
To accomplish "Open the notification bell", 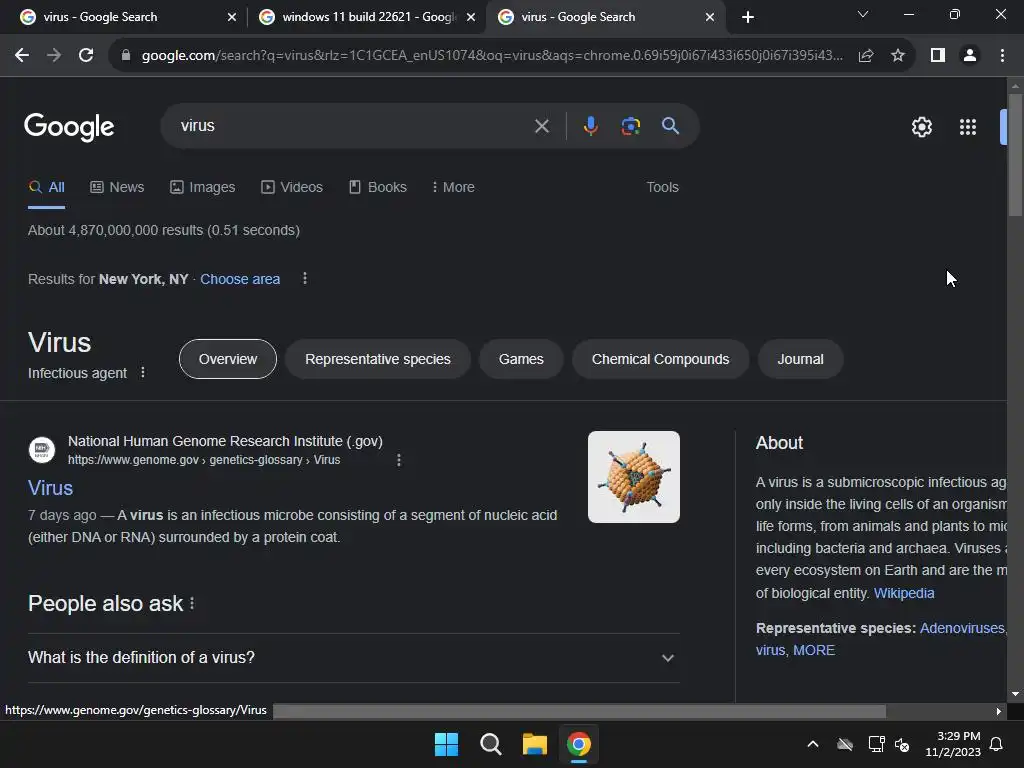I will point(997,744).
